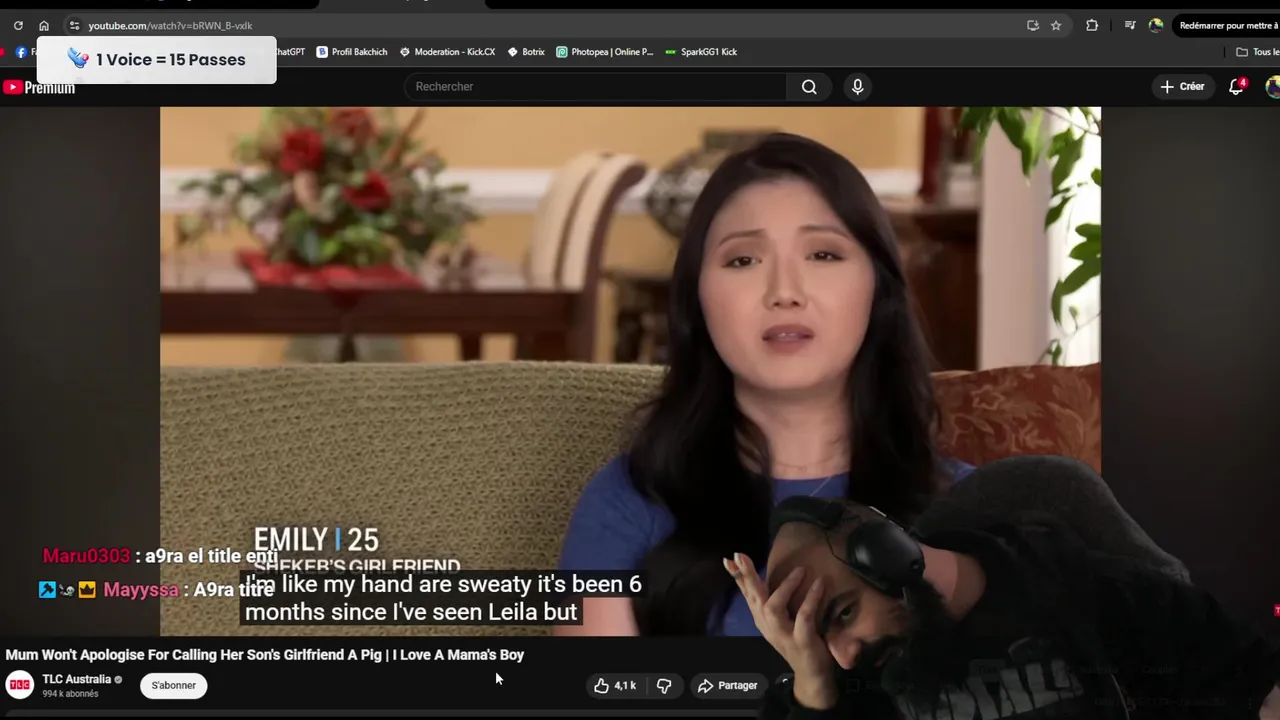Install app icon in the address bar
1280x720 pixels.
coord(1033,26)
